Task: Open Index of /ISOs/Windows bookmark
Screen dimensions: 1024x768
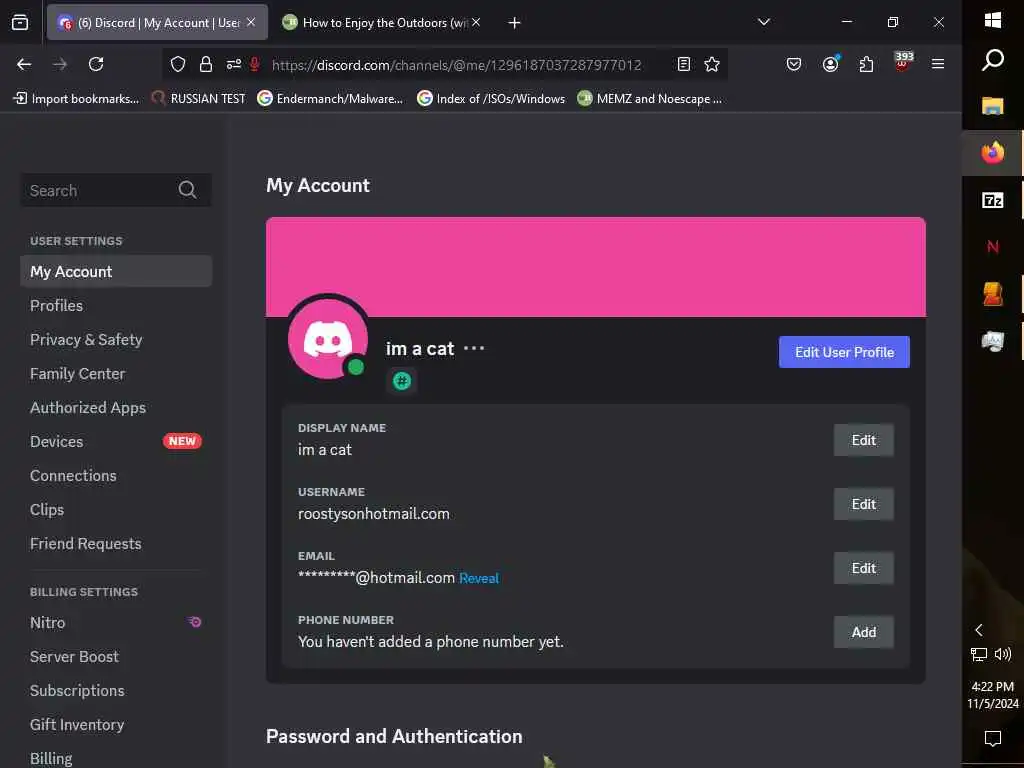Action: click(x=491, y=99)
